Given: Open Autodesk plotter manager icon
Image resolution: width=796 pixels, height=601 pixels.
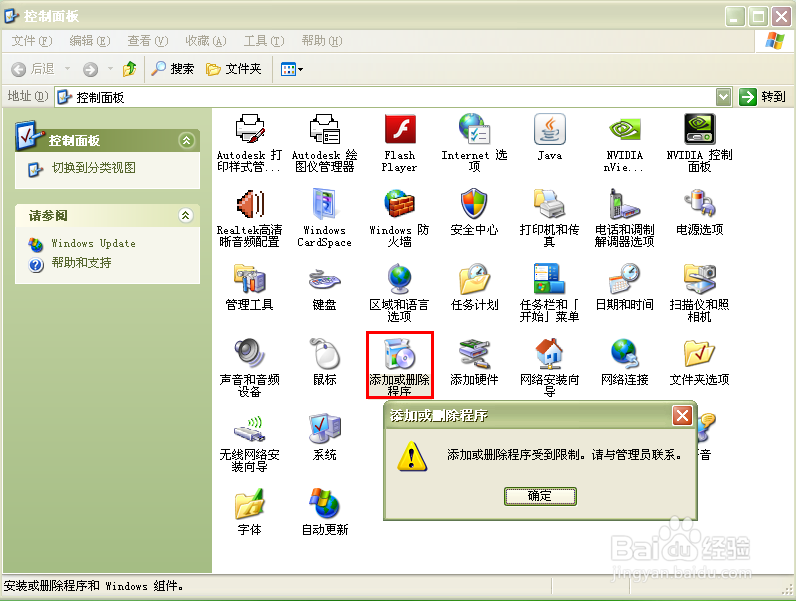Looking at the screenshot, I should tap(324, 143).
